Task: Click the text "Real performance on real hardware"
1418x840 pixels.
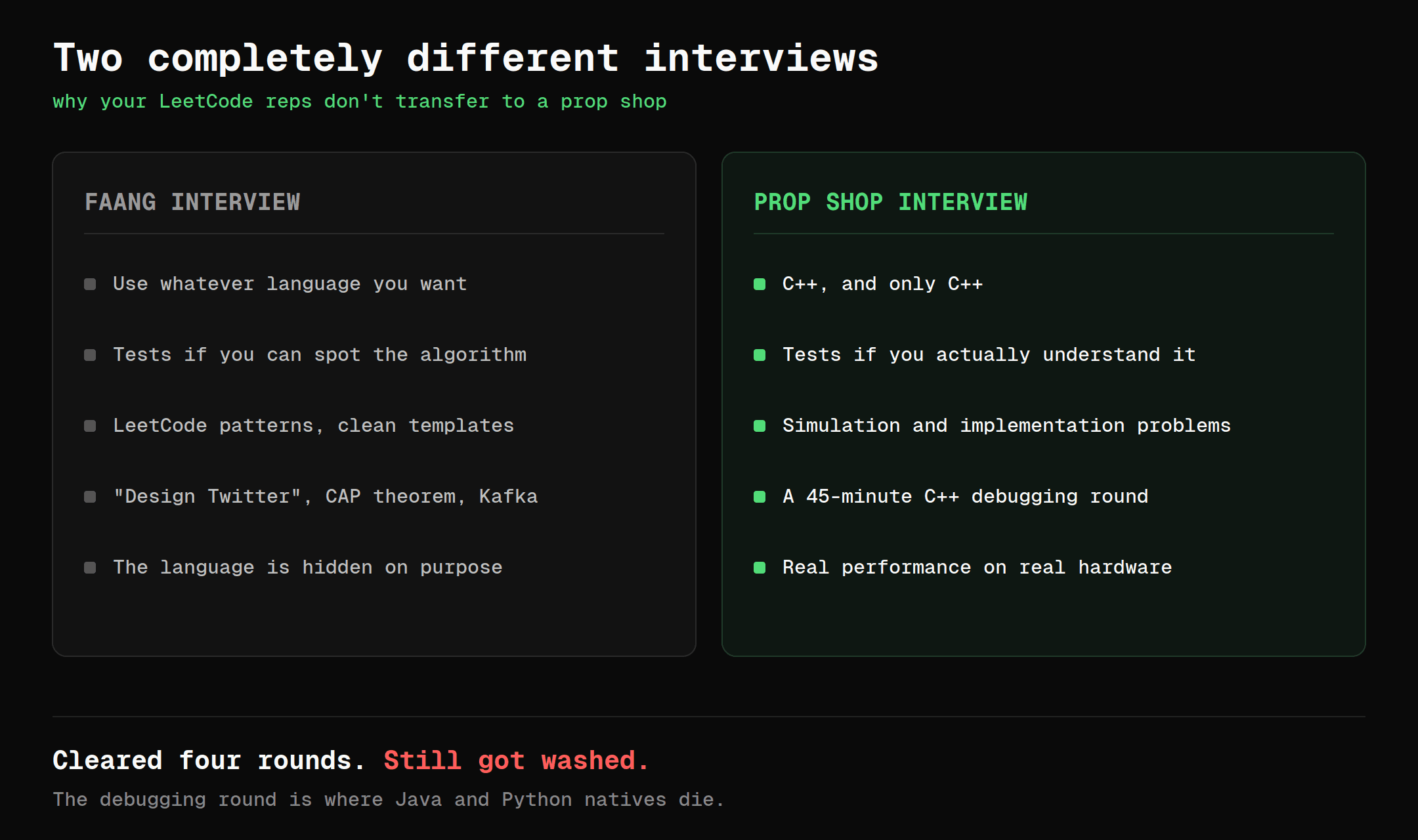Action: pyautogui.click(x=978, y=568)
